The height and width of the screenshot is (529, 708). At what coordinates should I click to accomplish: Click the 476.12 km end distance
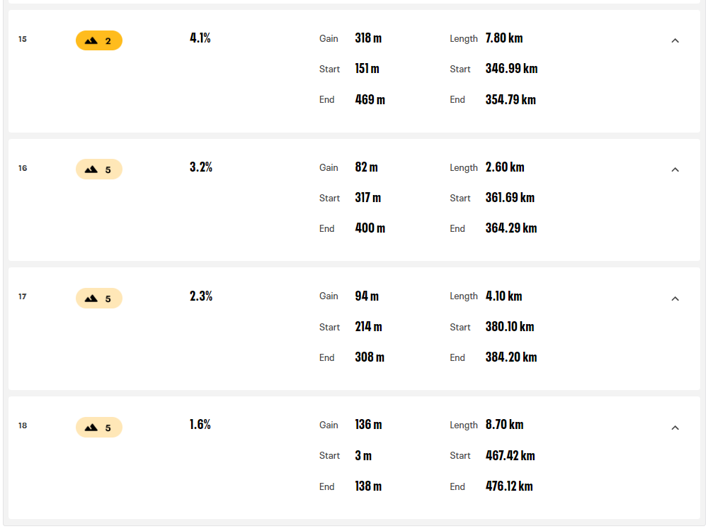pyautogui.click(x=509, y=486)
